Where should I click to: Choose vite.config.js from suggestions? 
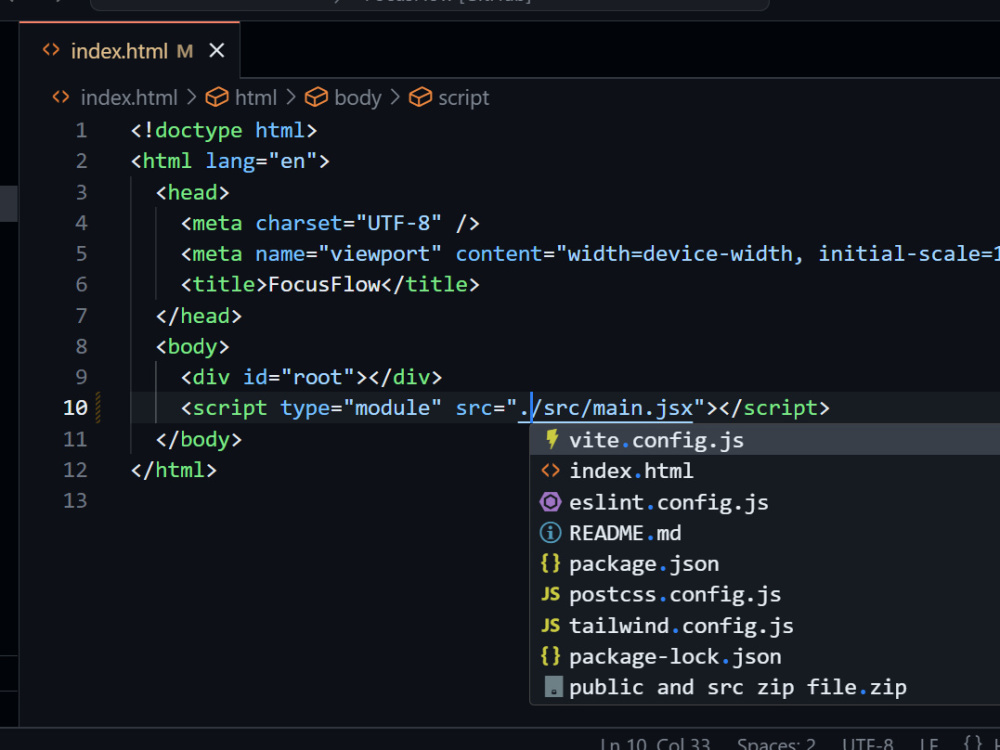[x=765, y=440]
